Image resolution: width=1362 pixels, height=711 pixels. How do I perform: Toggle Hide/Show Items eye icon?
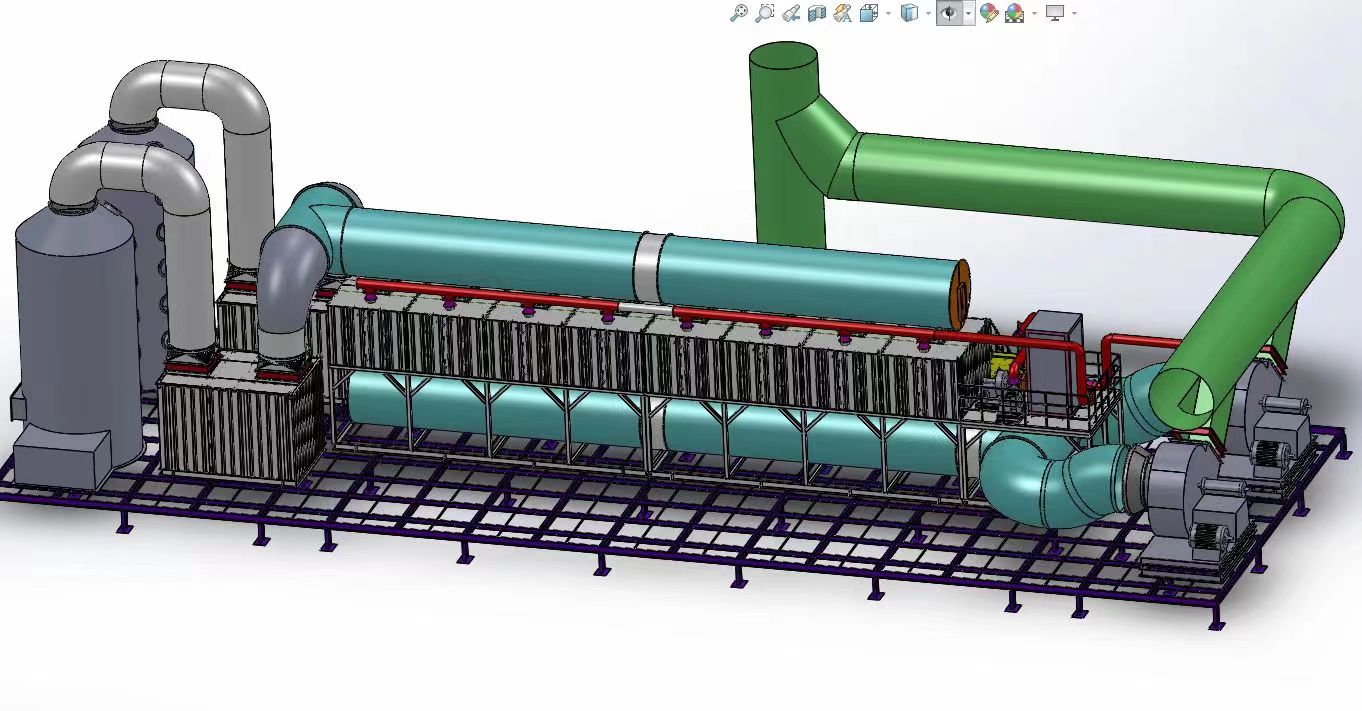[948, 13]
